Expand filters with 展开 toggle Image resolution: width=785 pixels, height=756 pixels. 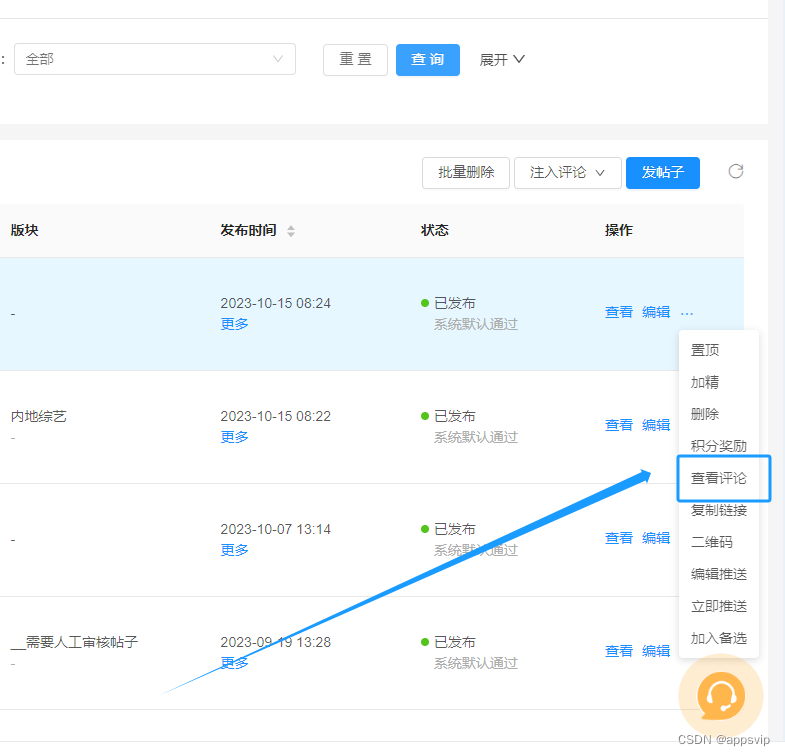click(502, 60)
